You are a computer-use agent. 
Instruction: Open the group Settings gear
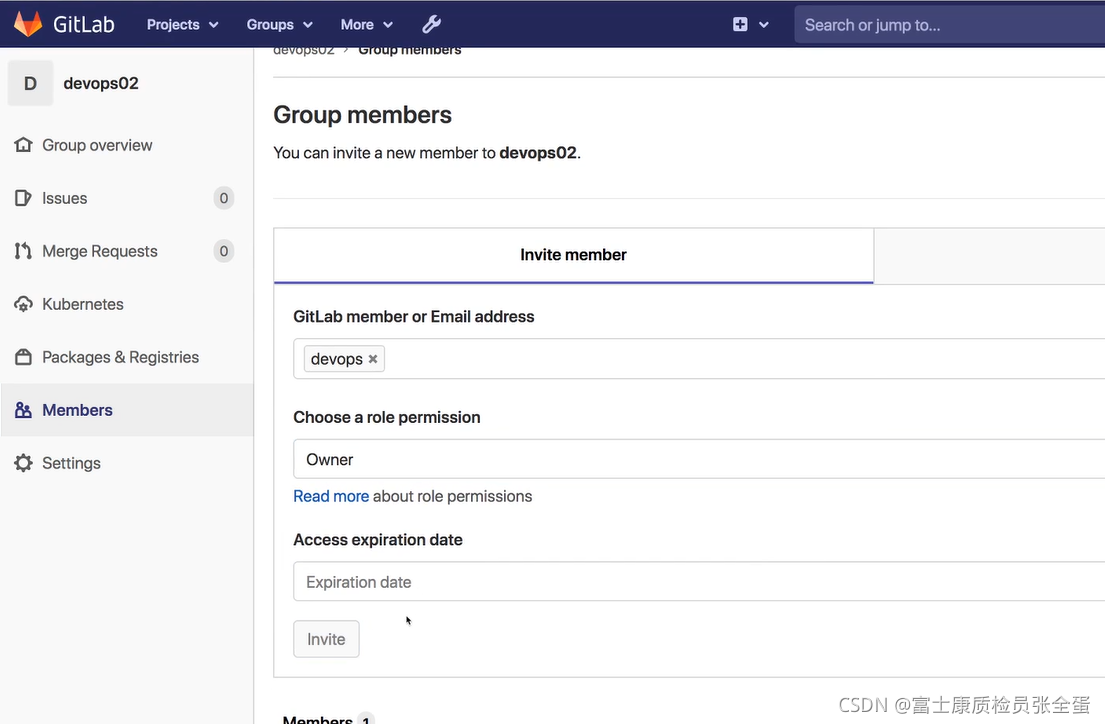21,462
